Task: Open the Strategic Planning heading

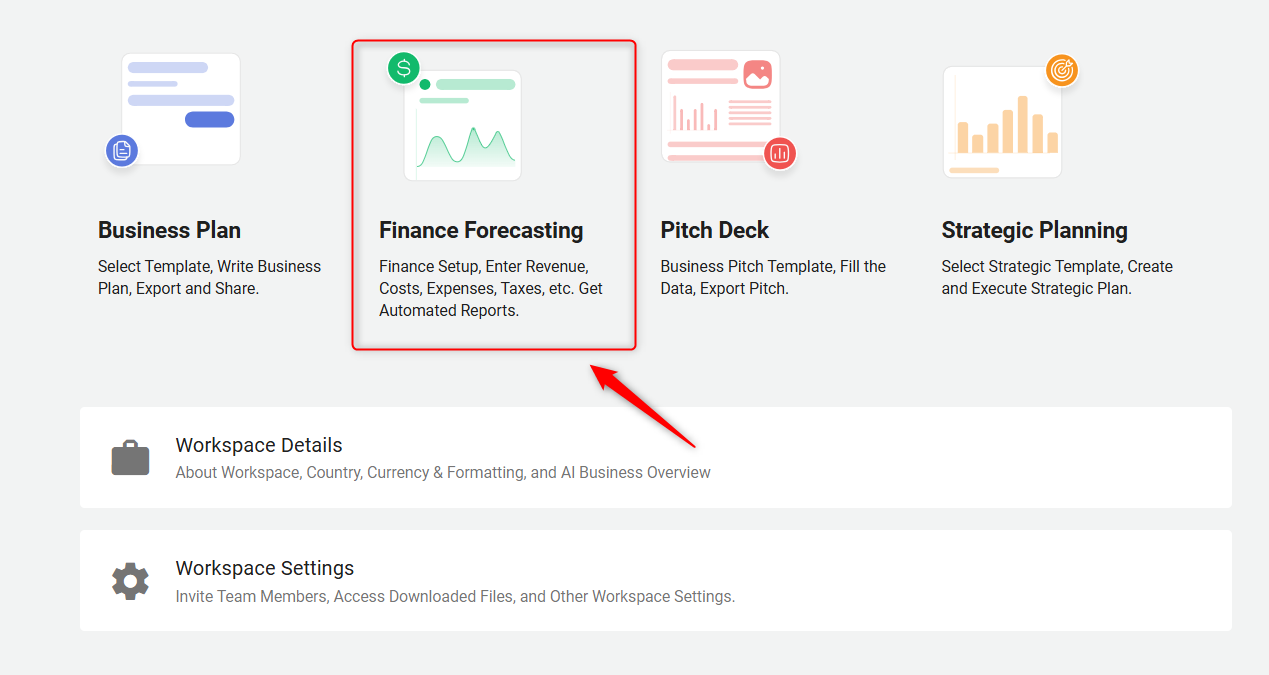Action: 1034,230
